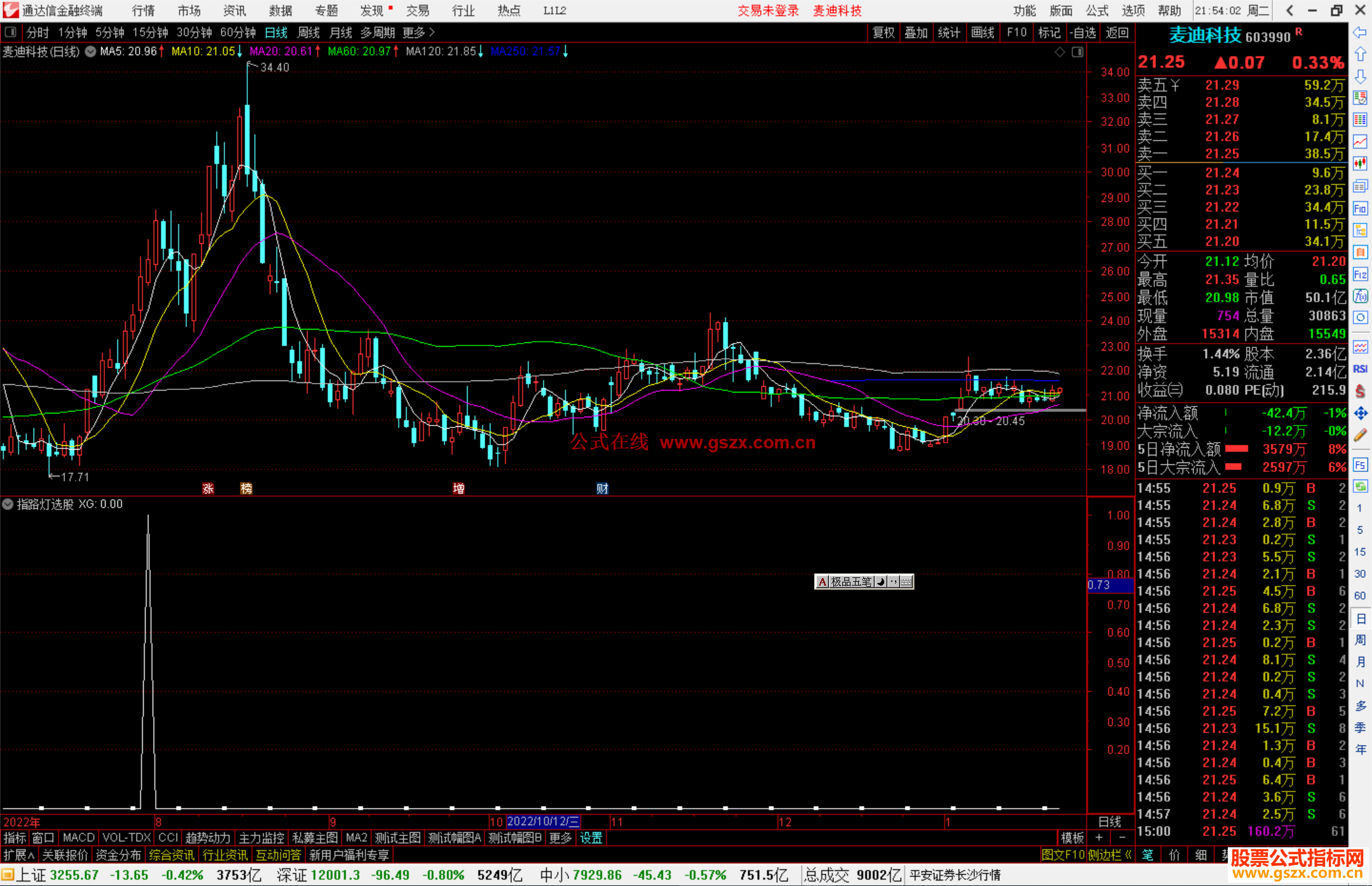Open the dropdown beside 麦迪科技(日线) title
The image size is (1372, 886).
click(91, 51)
